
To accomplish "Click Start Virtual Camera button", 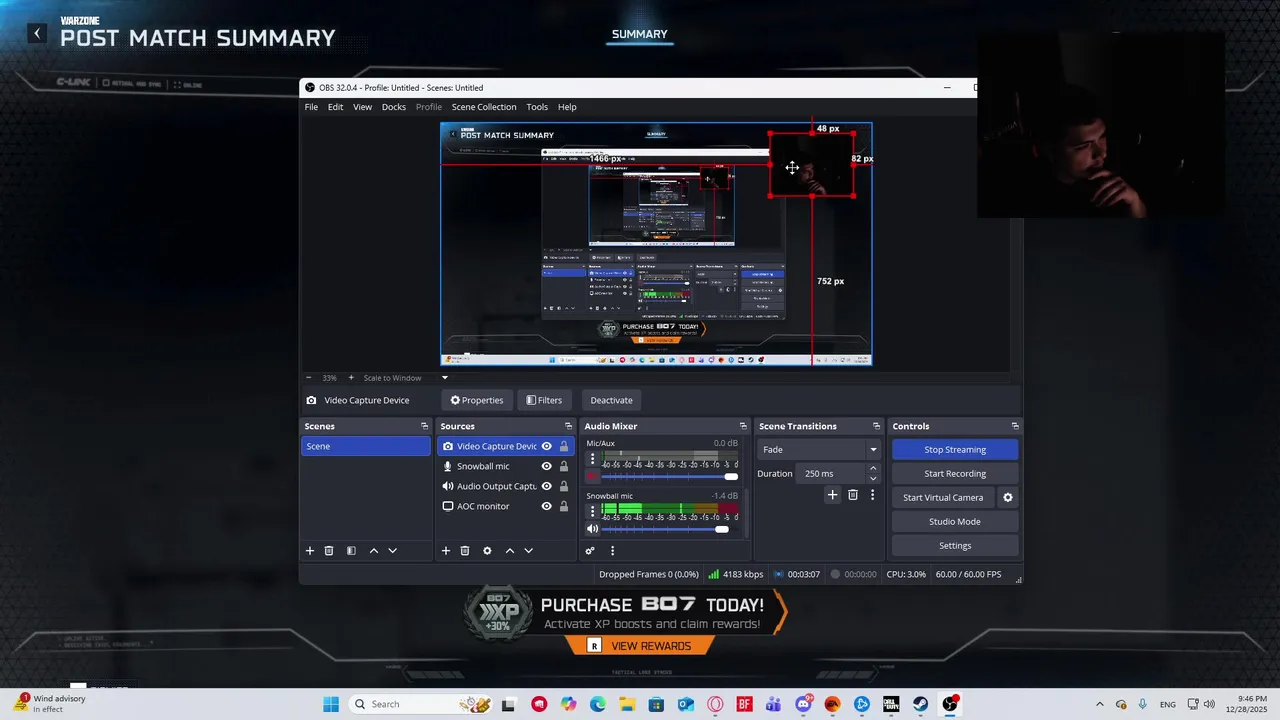I will (x=943, y=498).
